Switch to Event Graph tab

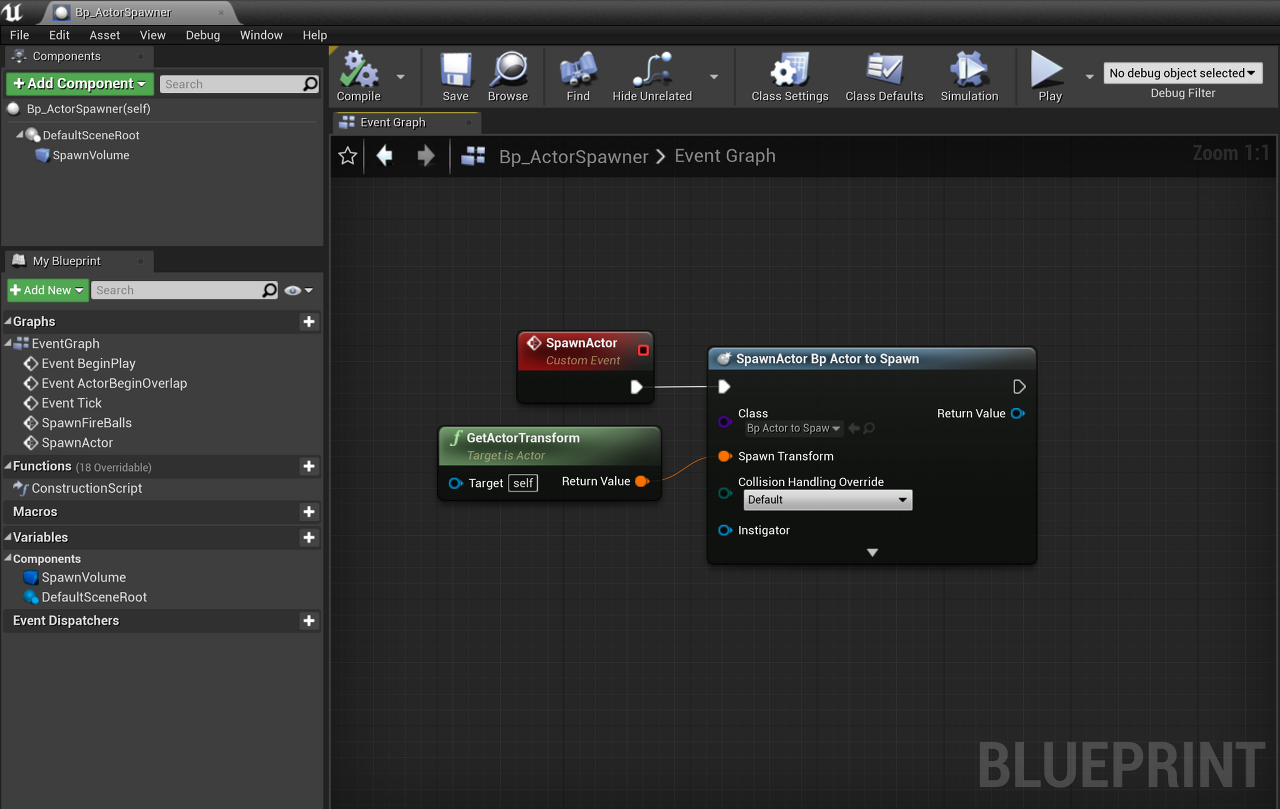(406, 122)
